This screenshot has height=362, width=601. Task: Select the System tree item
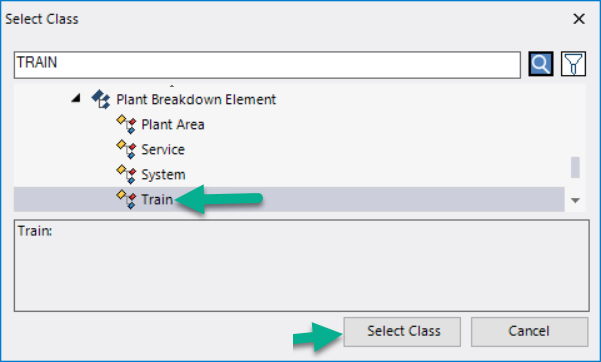tap(163, 174)
